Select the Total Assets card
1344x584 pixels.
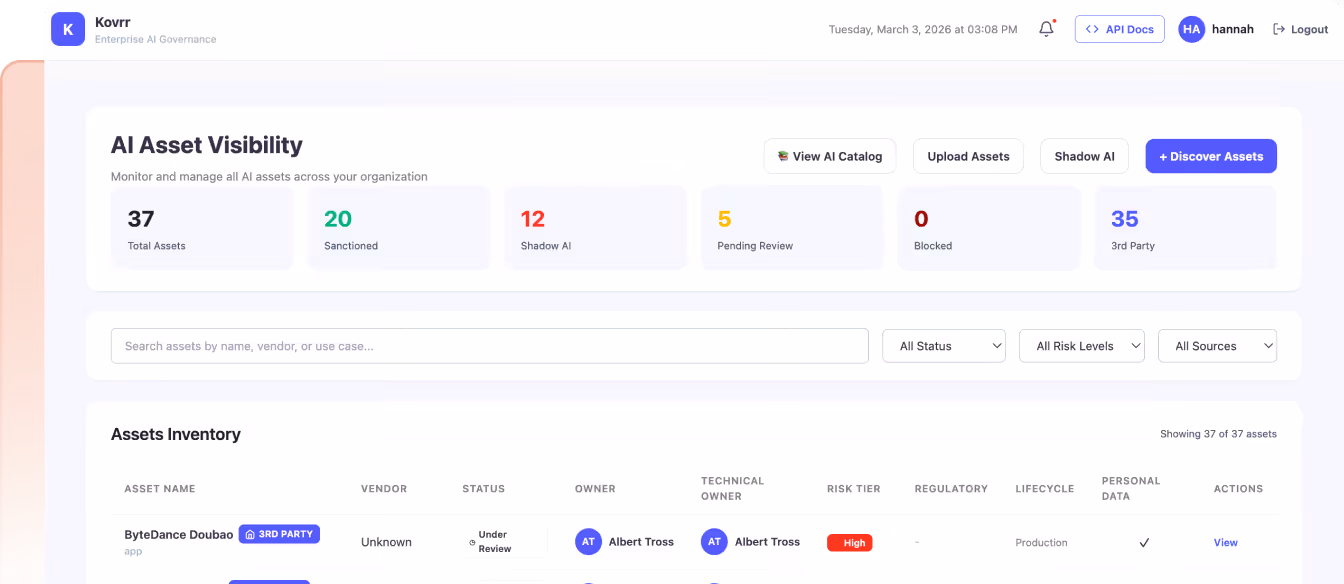[x=202, y=228]
